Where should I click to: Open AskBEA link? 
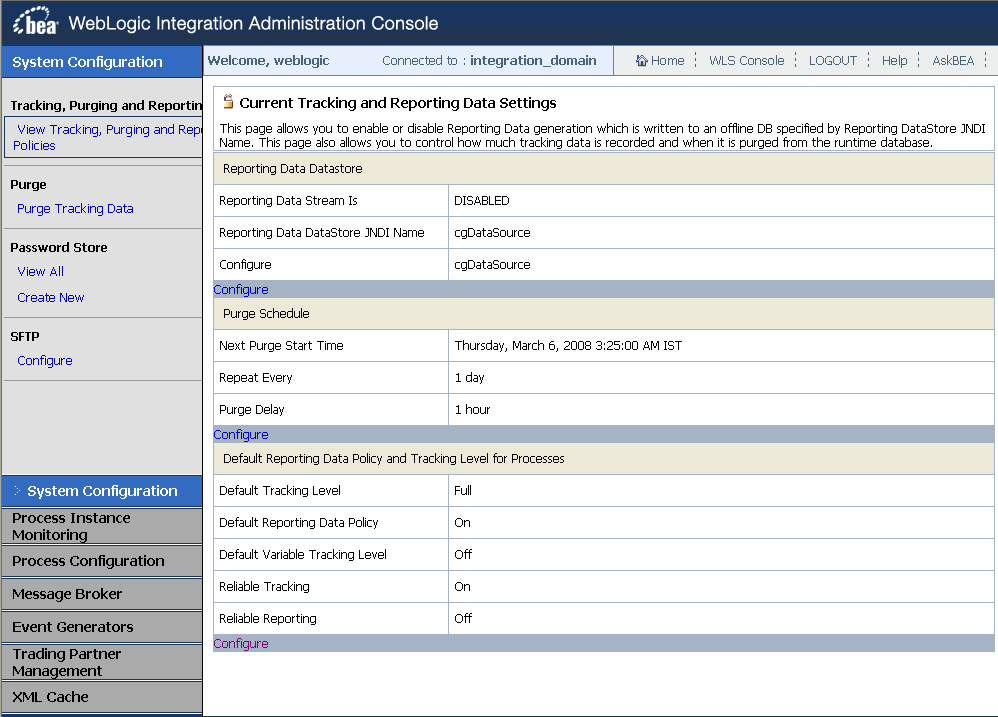tap(953, 60)
